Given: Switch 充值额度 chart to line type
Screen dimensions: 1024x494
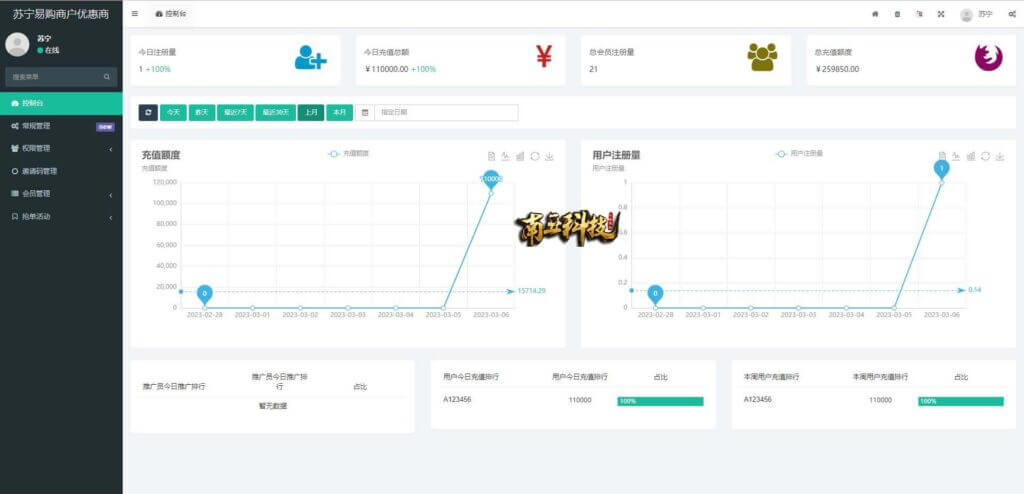Looking at the screenshot, I should point(505,156).
